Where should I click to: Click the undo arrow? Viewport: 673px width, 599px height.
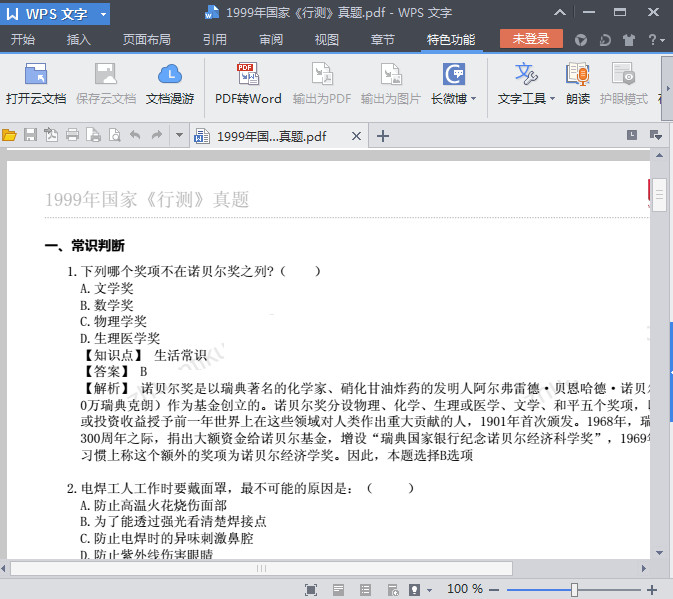(x=135, y=136)
